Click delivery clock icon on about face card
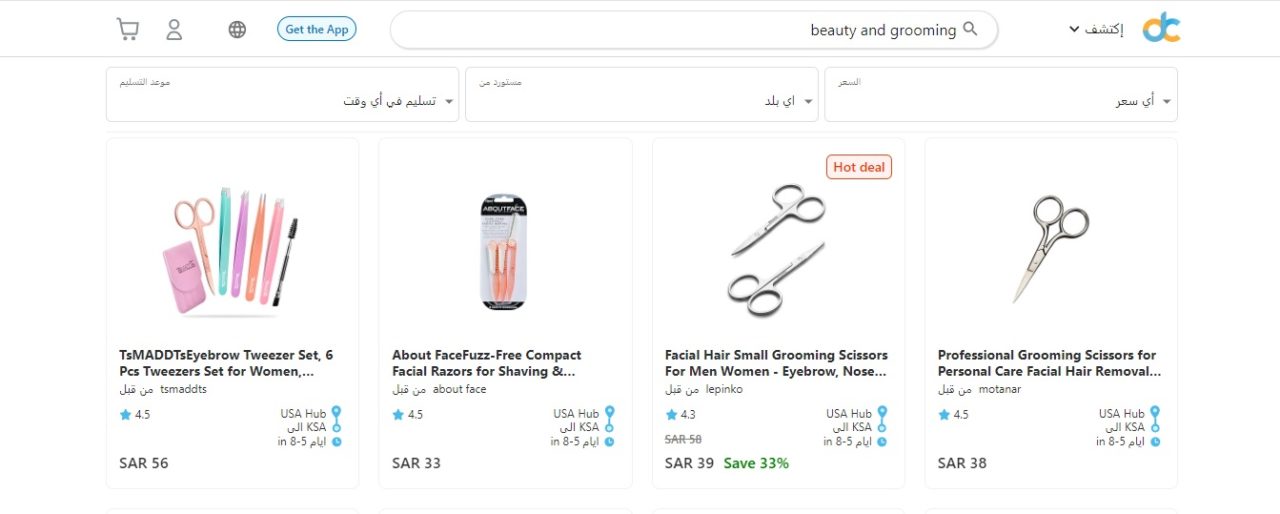Viewport: 1280px width, 514px height. click(x=609, y=441)
